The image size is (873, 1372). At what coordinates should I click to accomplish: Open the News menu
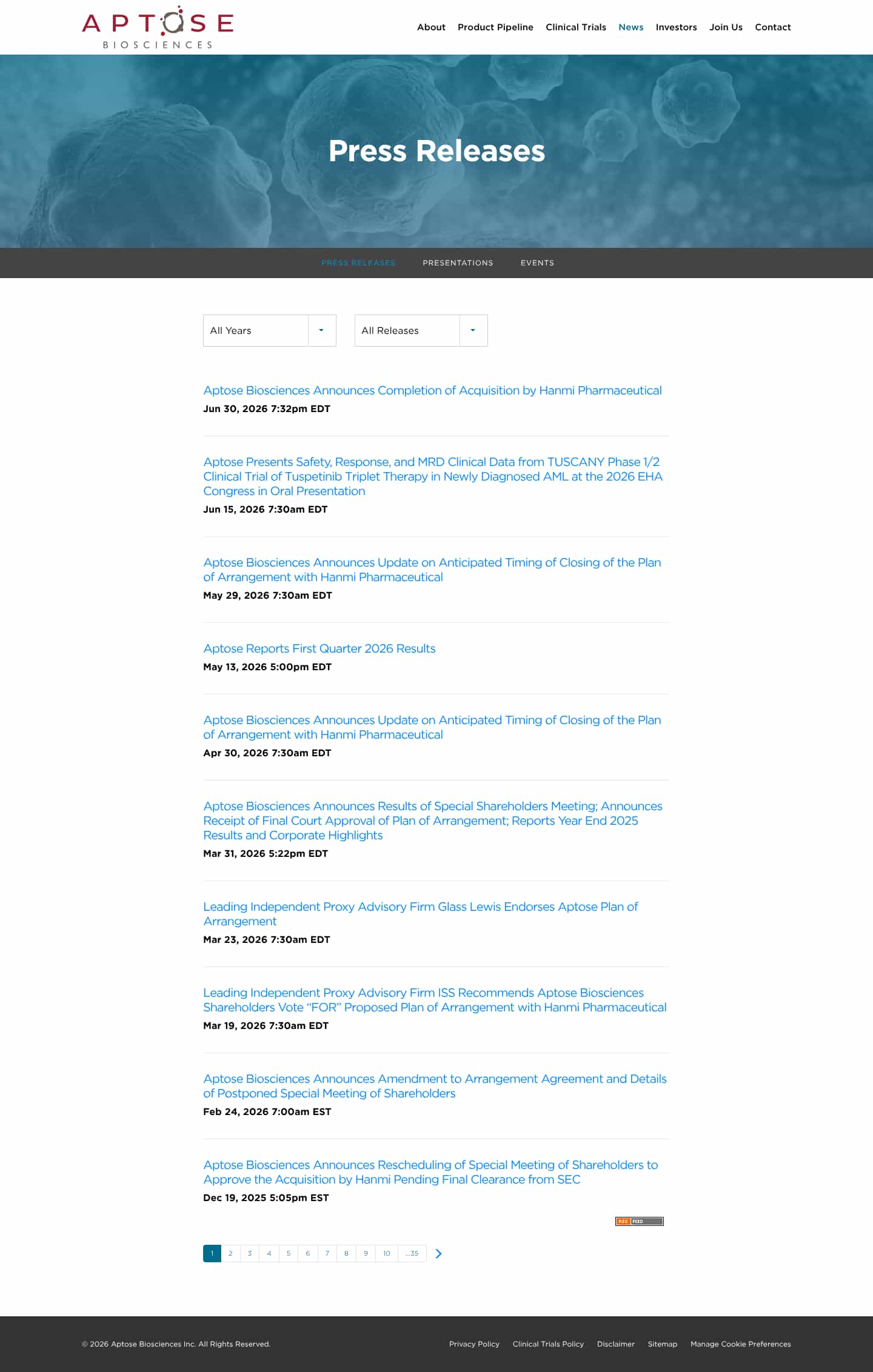click(631, 27)
